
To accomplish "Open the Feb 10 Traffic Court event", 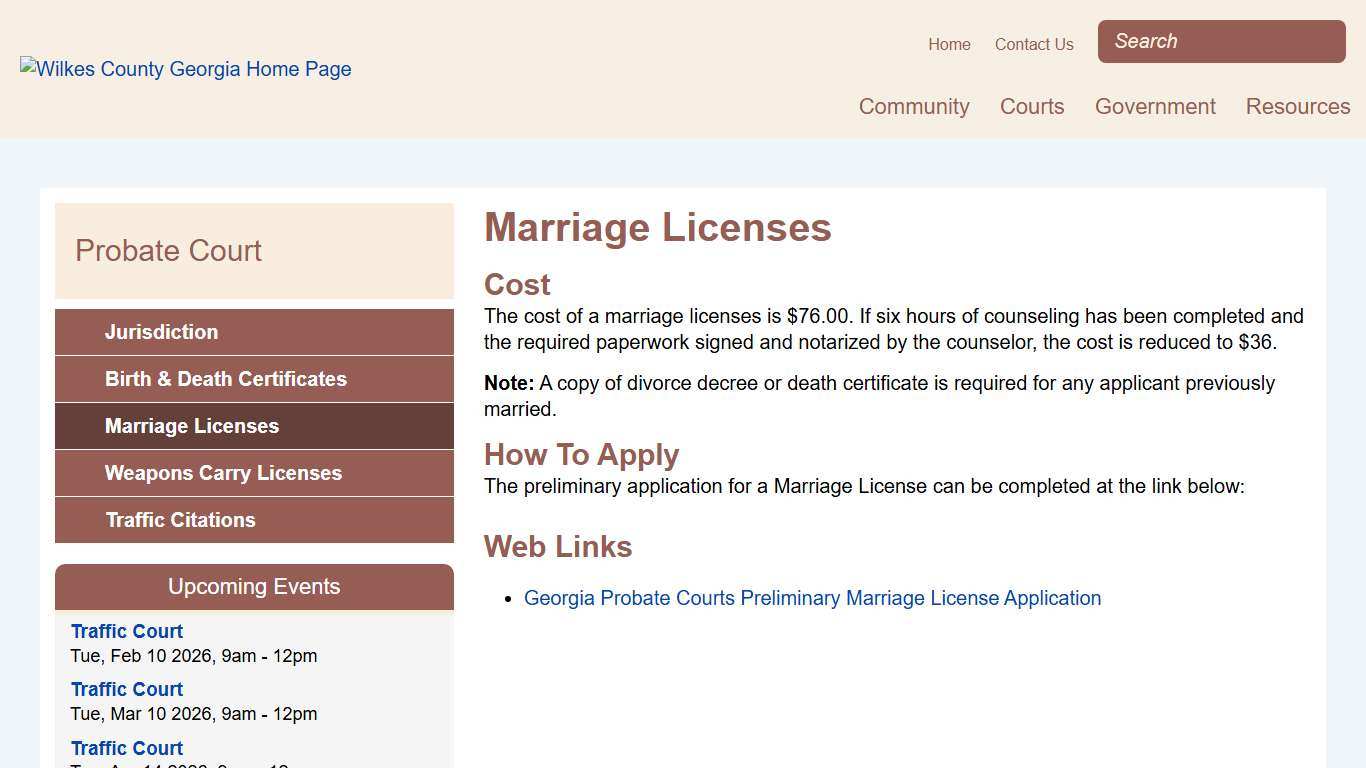I will coord(126,631).
